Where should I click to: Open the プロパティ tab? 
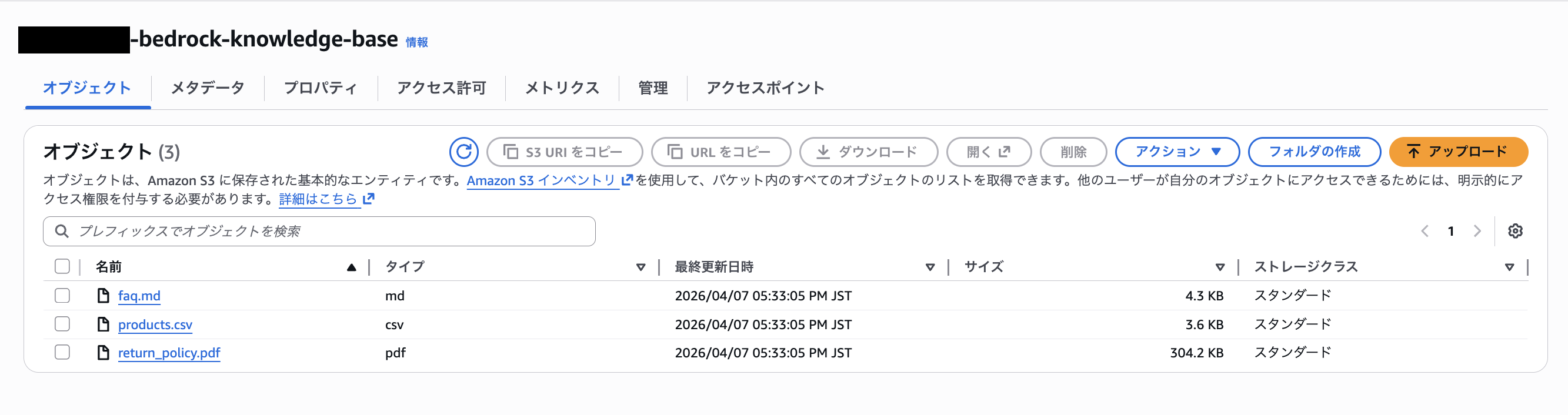[x=320, y=88]
